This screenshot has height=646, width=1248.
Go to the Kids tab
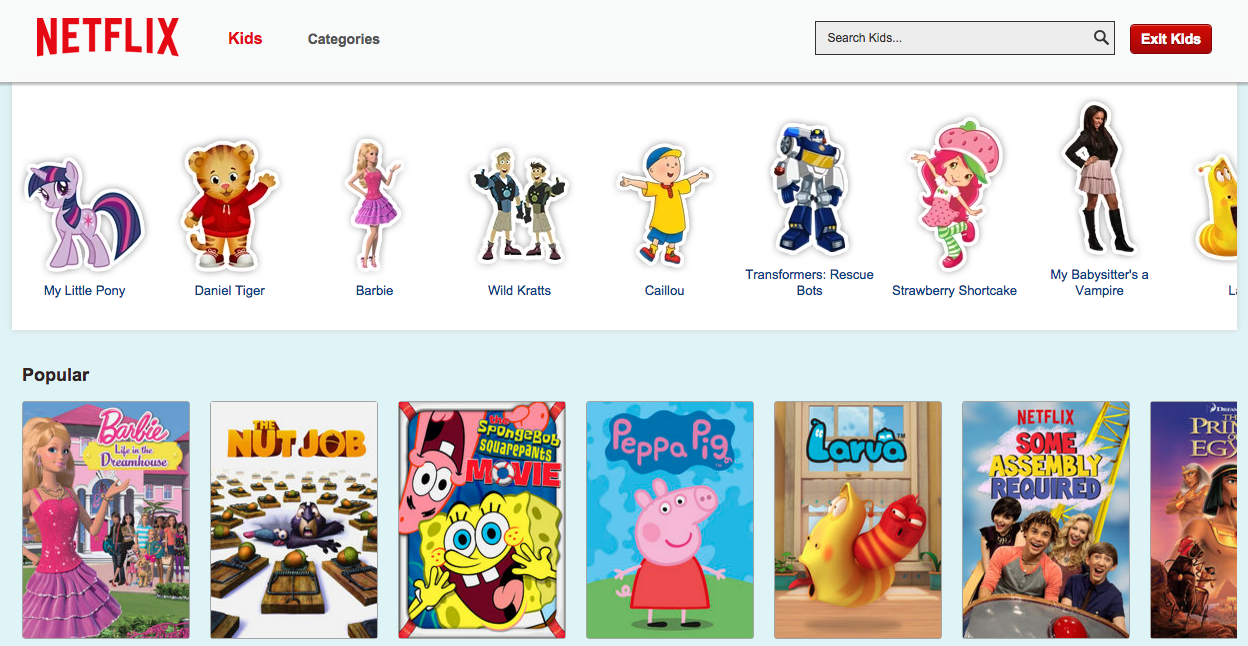245,38
